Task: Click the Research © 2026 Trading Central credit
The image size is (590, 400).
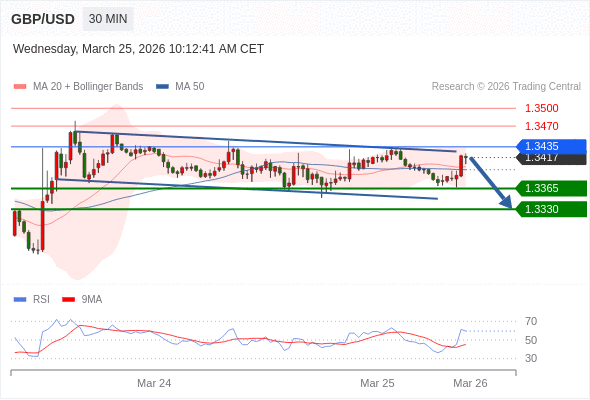Action: (506, 87)
